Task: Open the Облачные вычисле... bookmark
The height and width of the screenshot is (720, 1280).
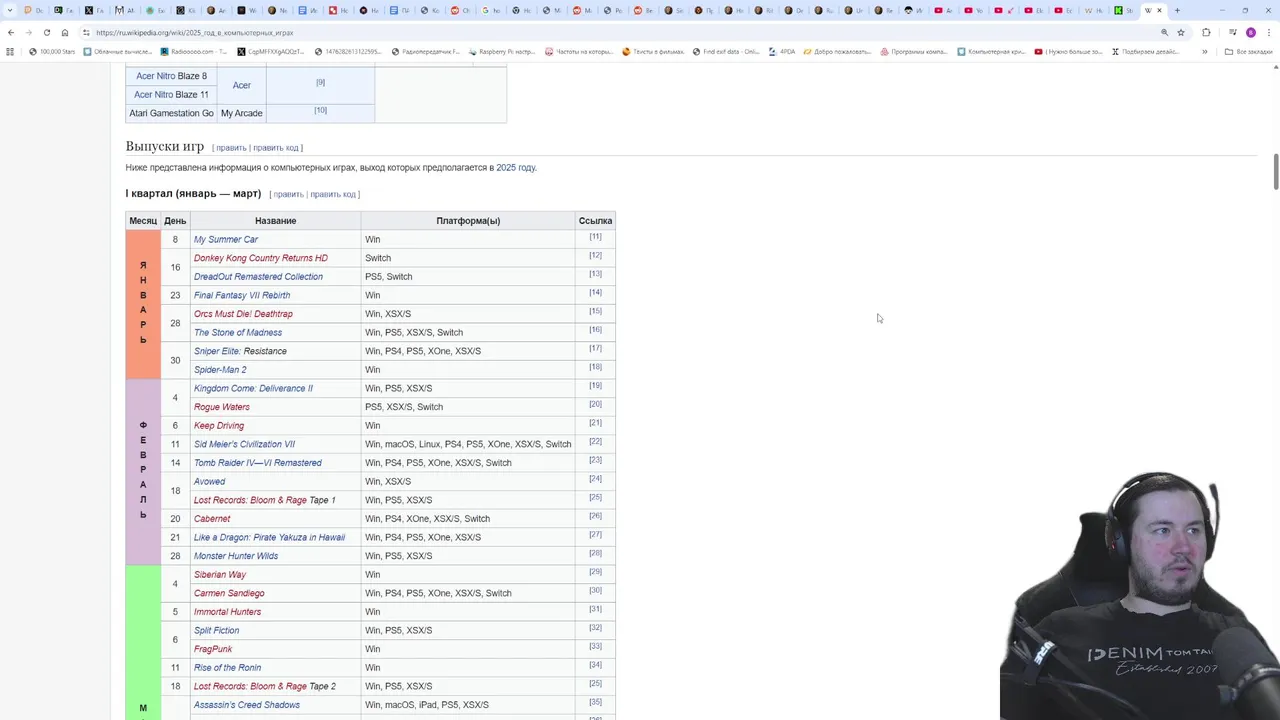Action: [118, 51]
